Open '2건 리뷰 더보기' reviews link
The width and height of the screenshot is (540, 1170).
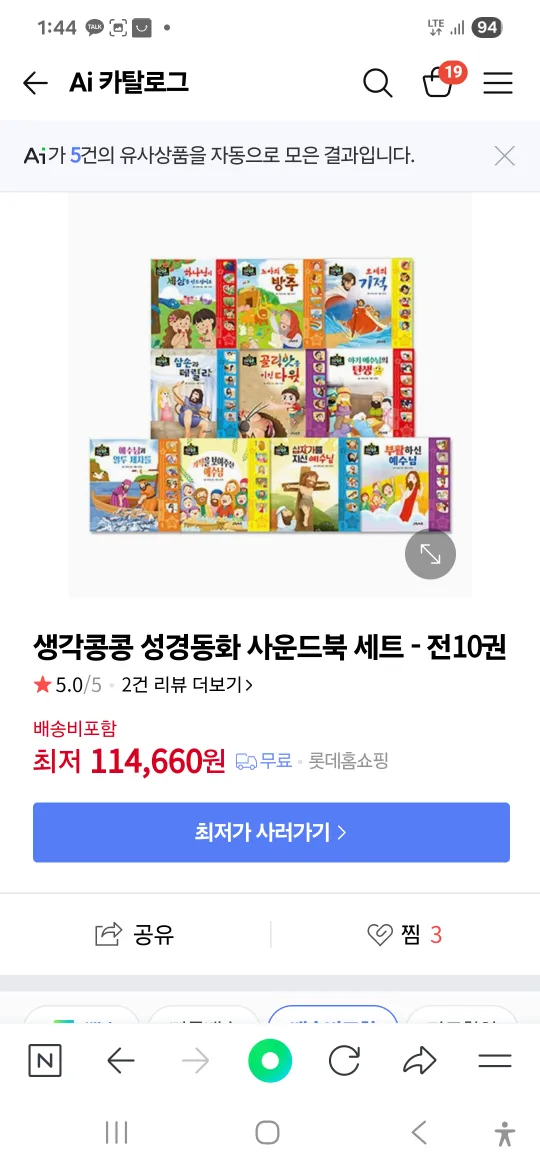187,685
